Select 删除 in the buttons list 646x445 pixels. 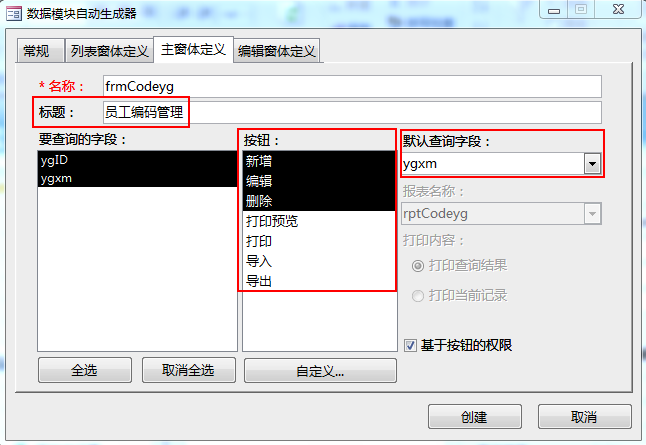tap(319, 201)
